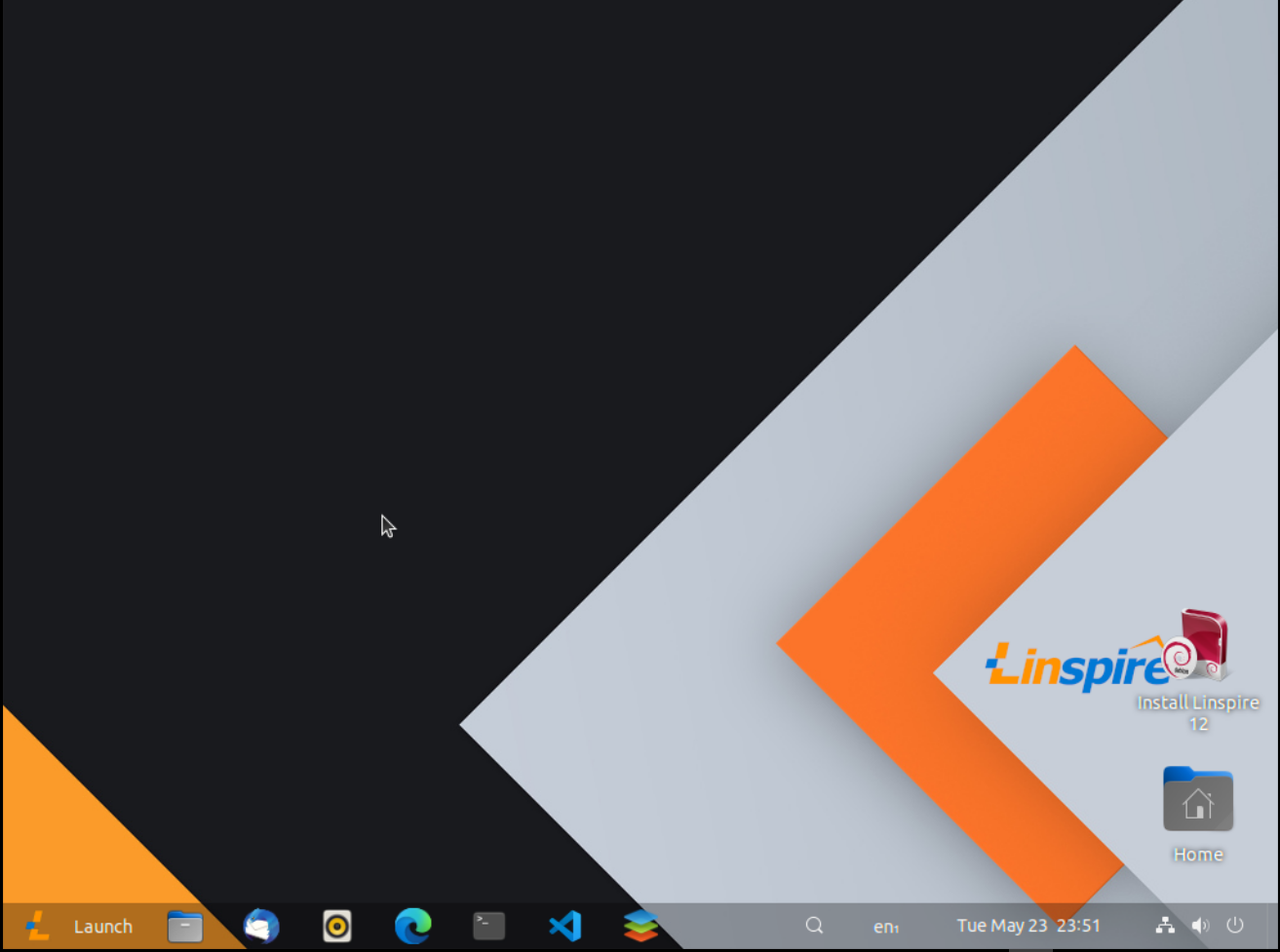The height and width of the screenshot is (952, 1280).
Task: Click the "Install Linspire 12" text label
Action: (x=1198, y=712)
